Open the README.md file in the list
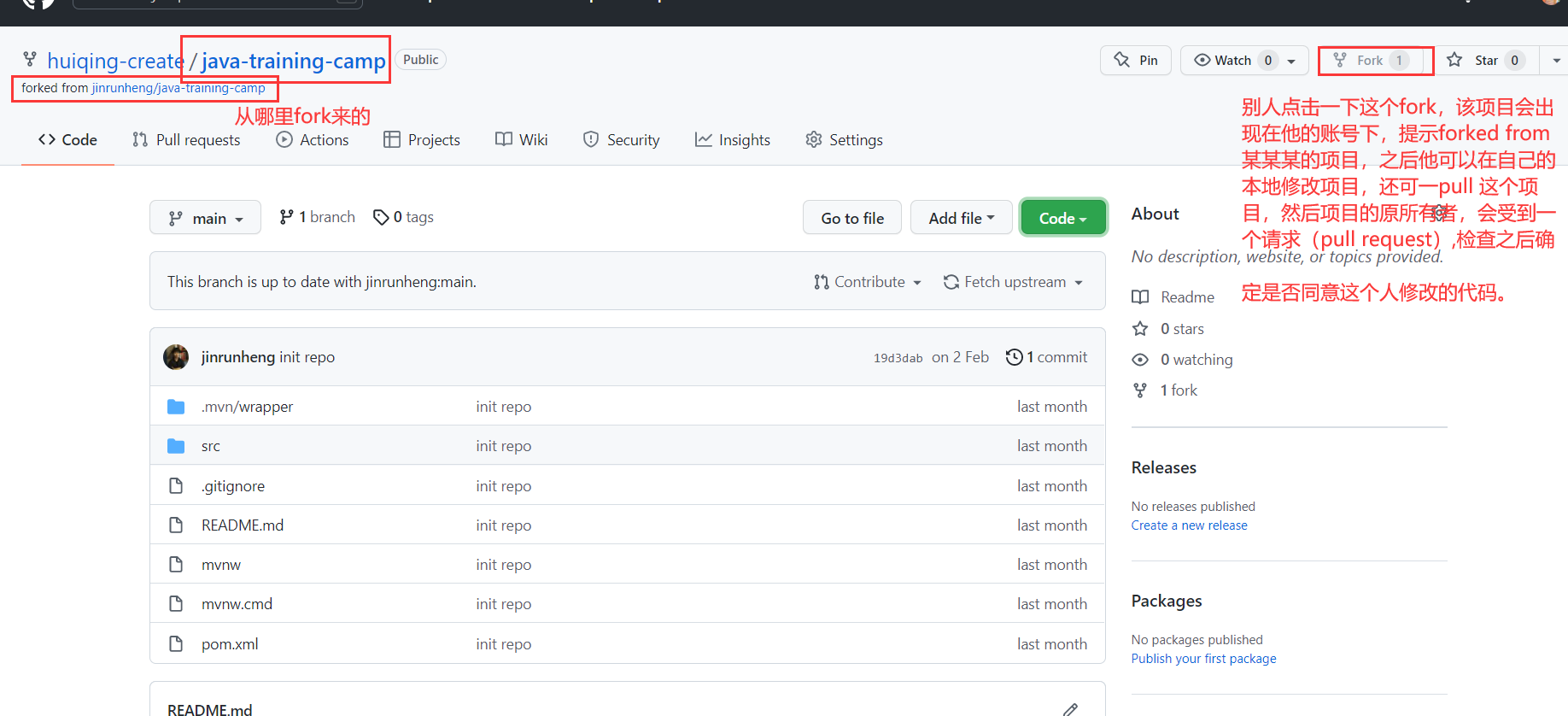This screenshot has width=1568, height=716. [x=242, y=525]
